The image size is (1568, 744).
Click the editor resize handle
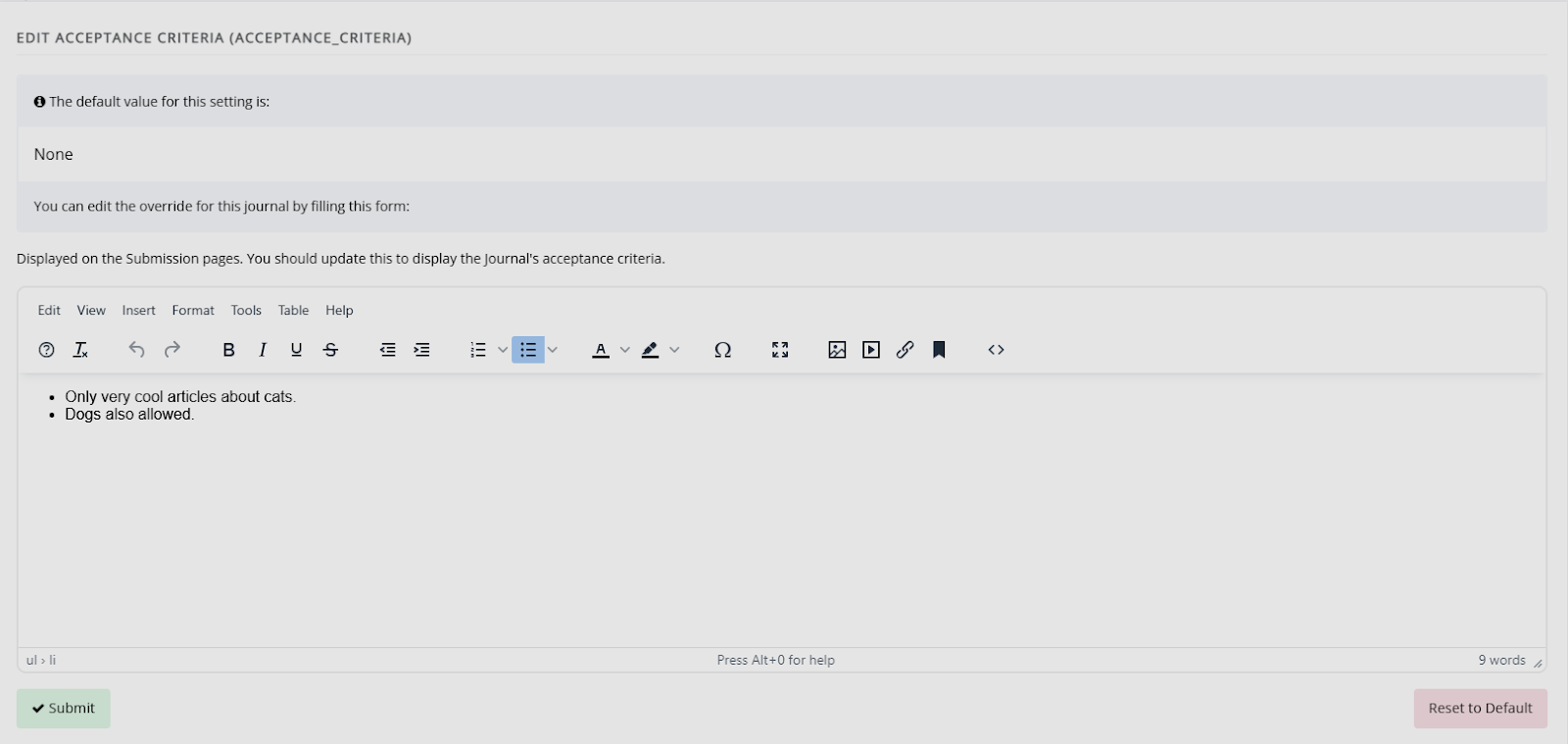1538,663
